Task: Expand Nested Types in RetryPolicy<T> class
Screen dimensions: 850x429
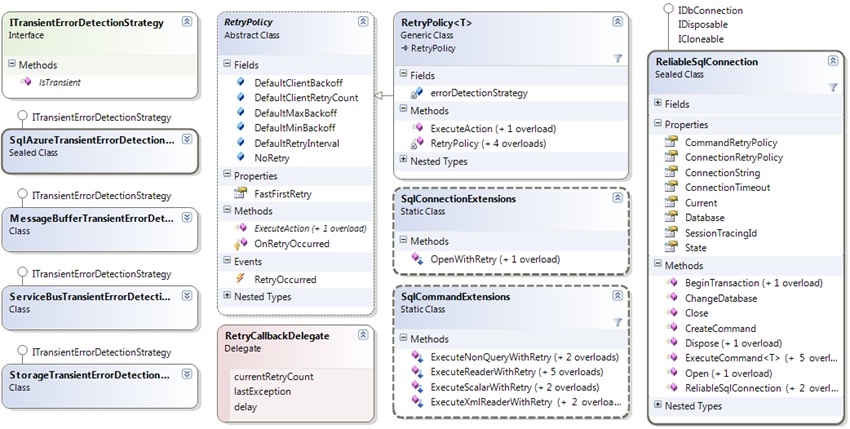Action: (403, 160)
